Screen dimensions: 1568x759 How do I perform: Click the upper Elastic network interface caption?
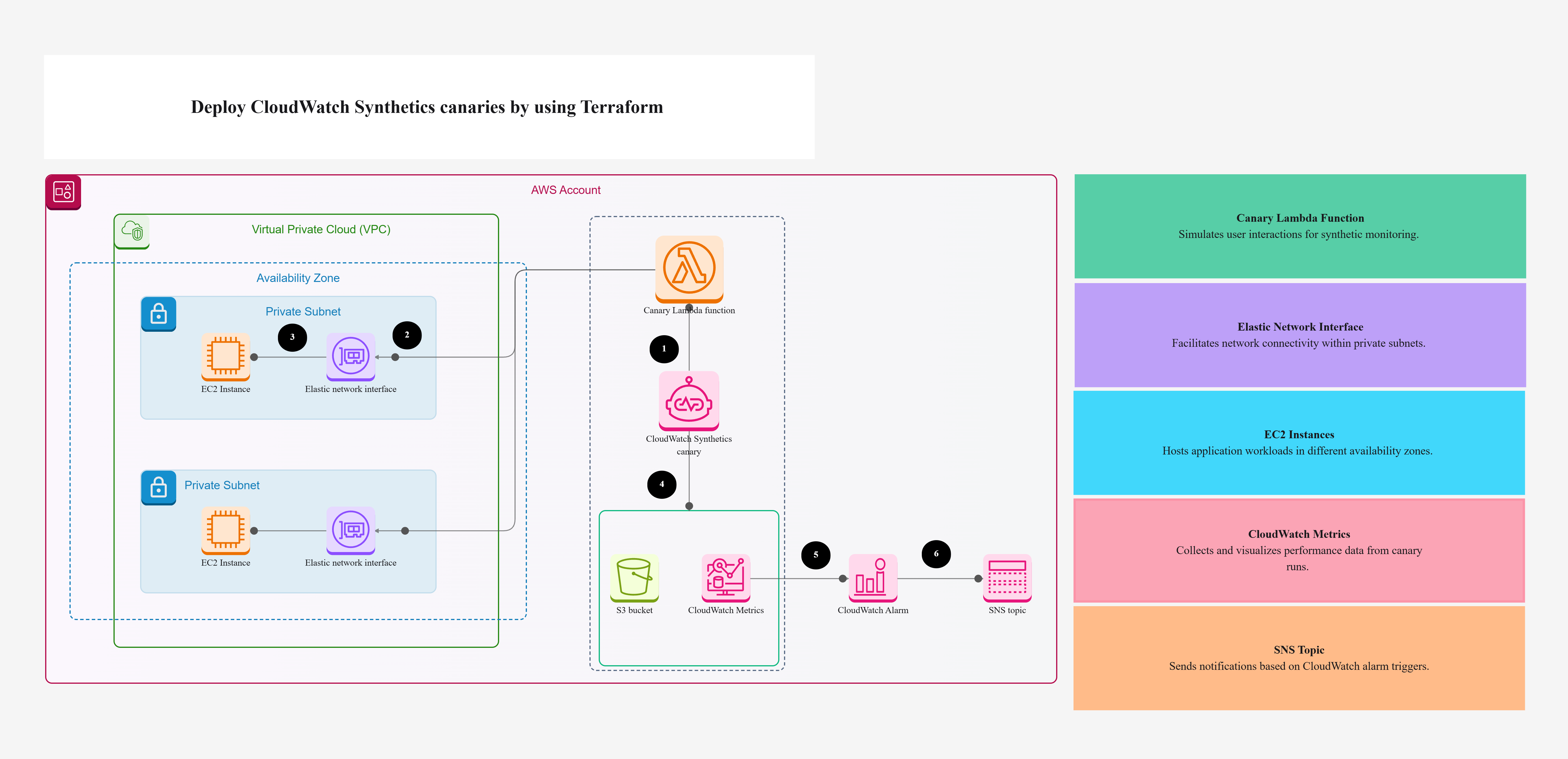point(351,390)
